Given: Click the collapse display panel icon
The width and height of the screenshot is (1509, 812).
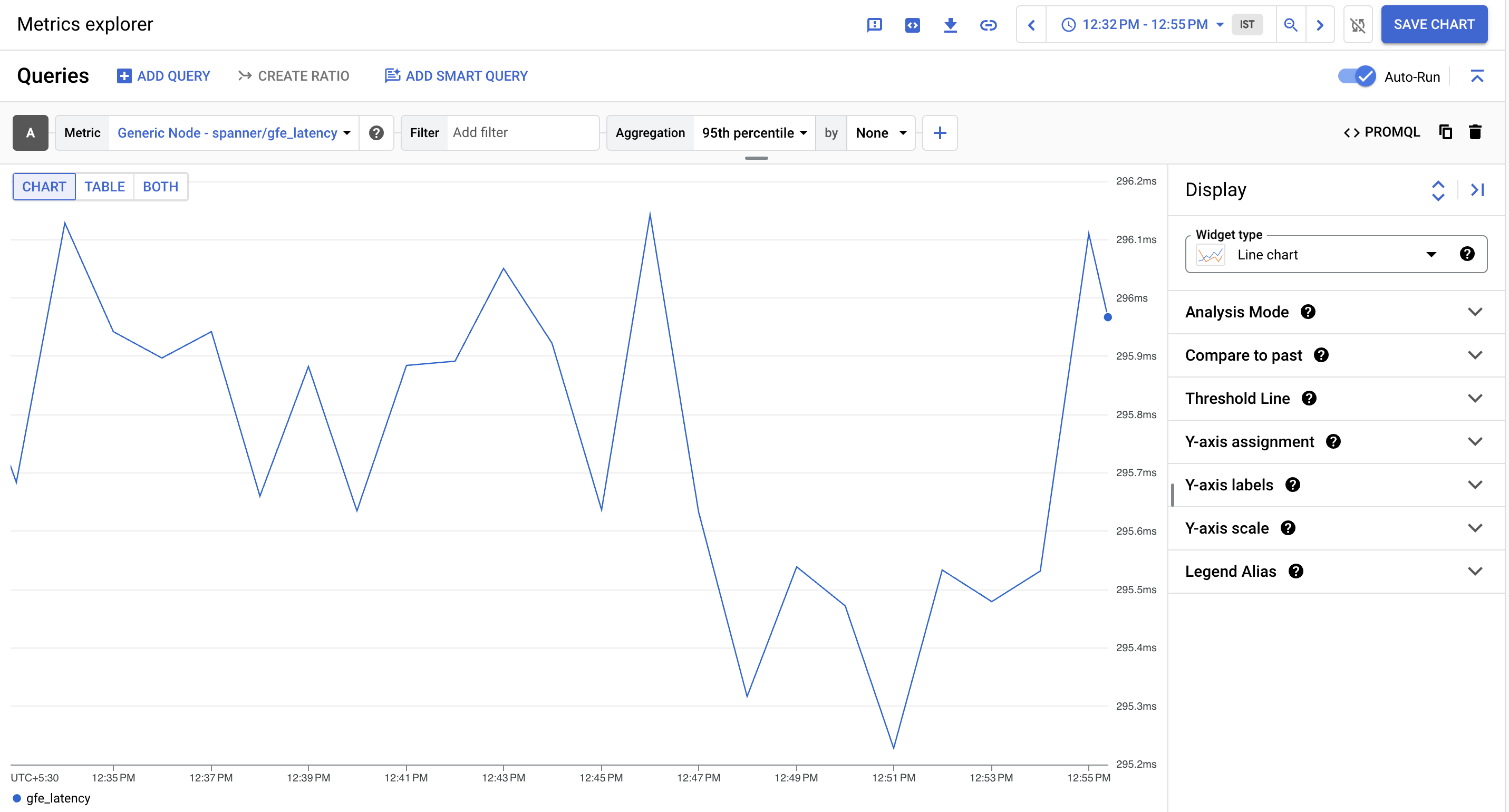Looking at the screenshot, I should (x=1478, y=190).
